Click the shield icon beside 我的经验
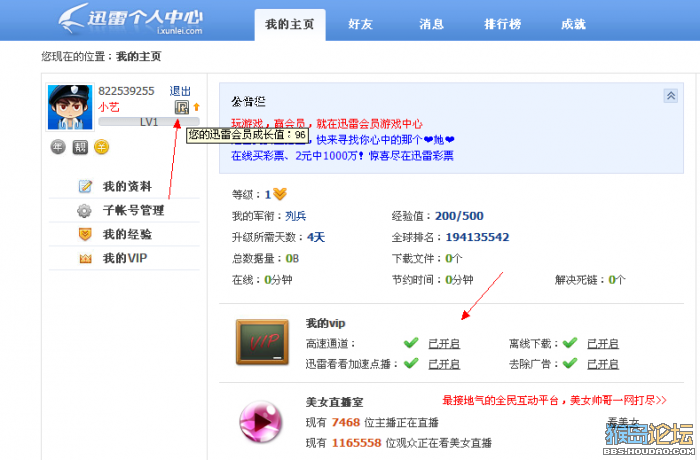Image resolution: width=700 pixels, height=460 pixels. (x=85, y=234)
